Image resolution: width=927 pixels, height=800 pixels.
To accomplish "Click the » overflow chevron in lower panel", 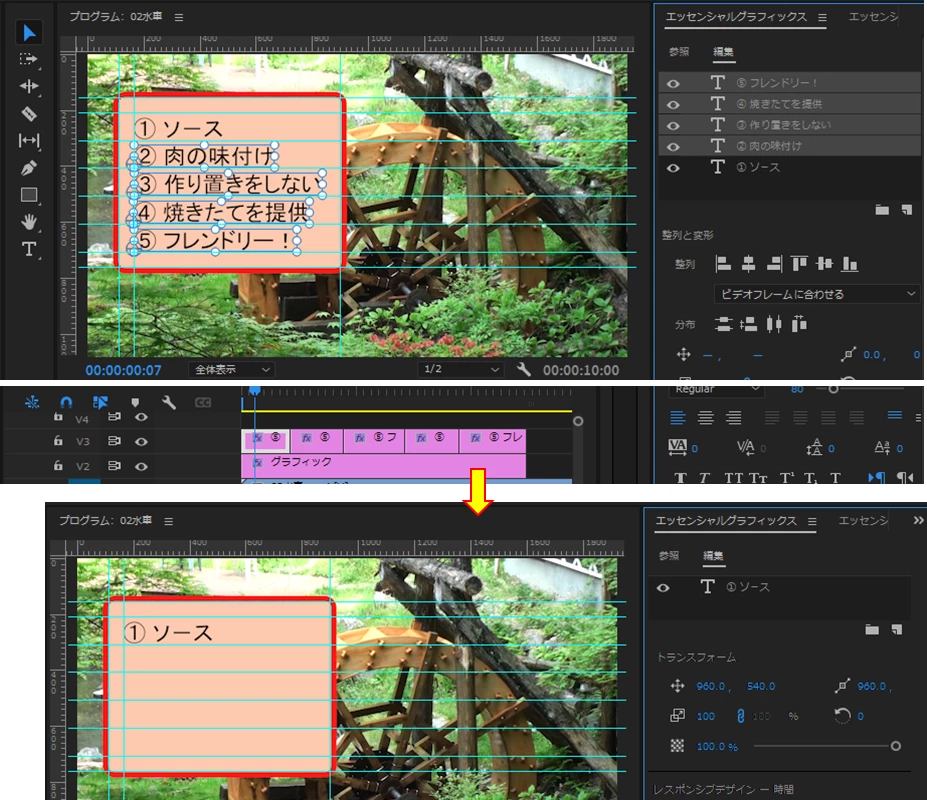I will coord(918,520).
